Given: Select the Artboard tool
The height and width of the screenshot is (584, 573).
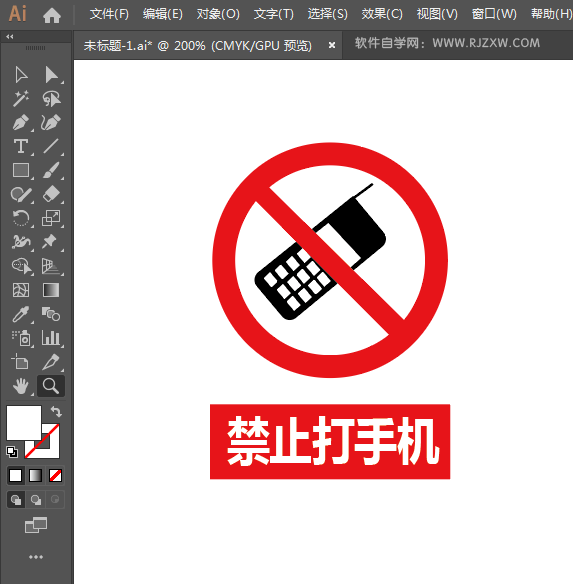Looking at the screenshot, I should tap(20, 362).
